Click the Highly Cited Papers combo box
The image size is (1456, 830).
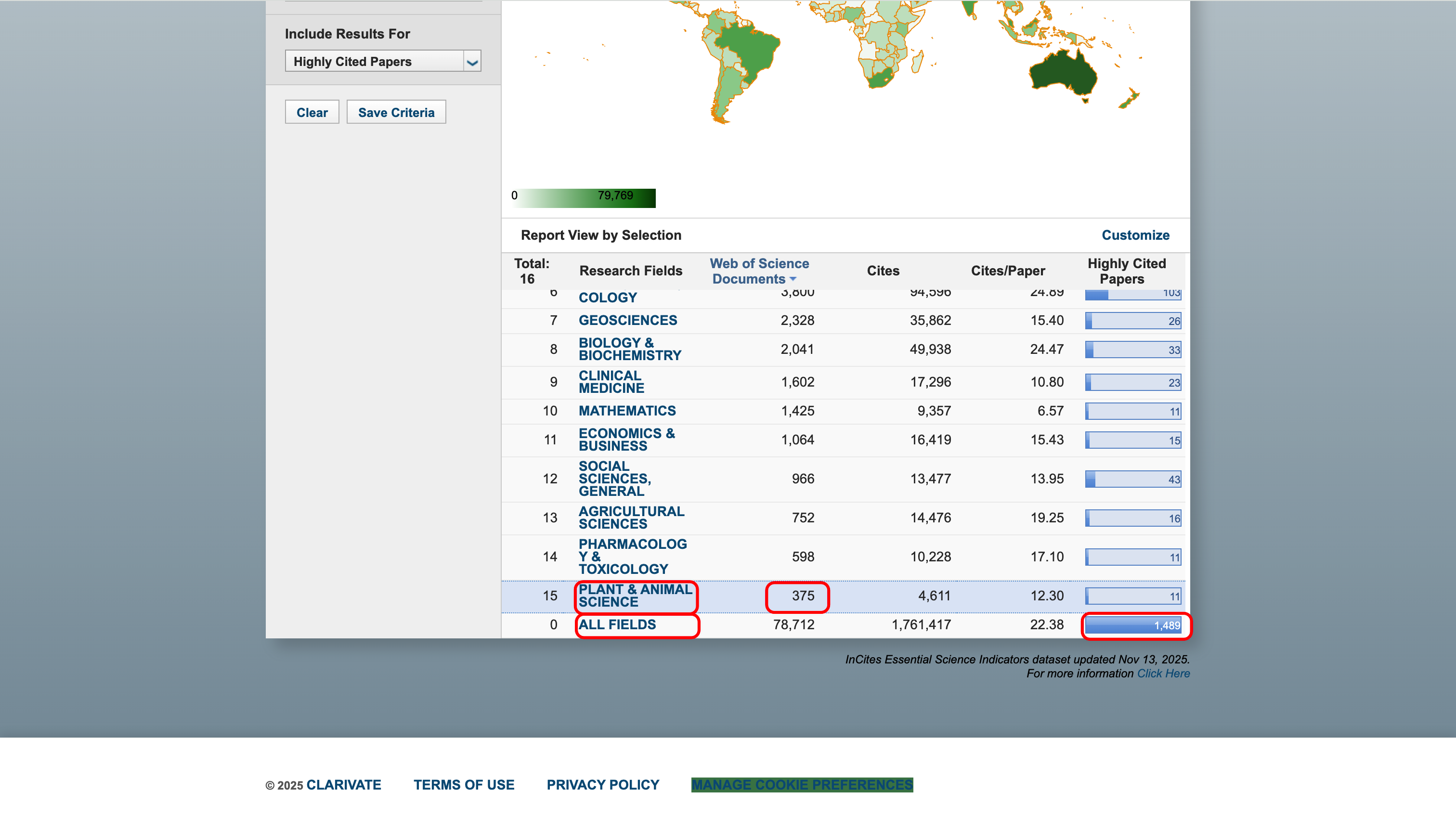point(374,62)
